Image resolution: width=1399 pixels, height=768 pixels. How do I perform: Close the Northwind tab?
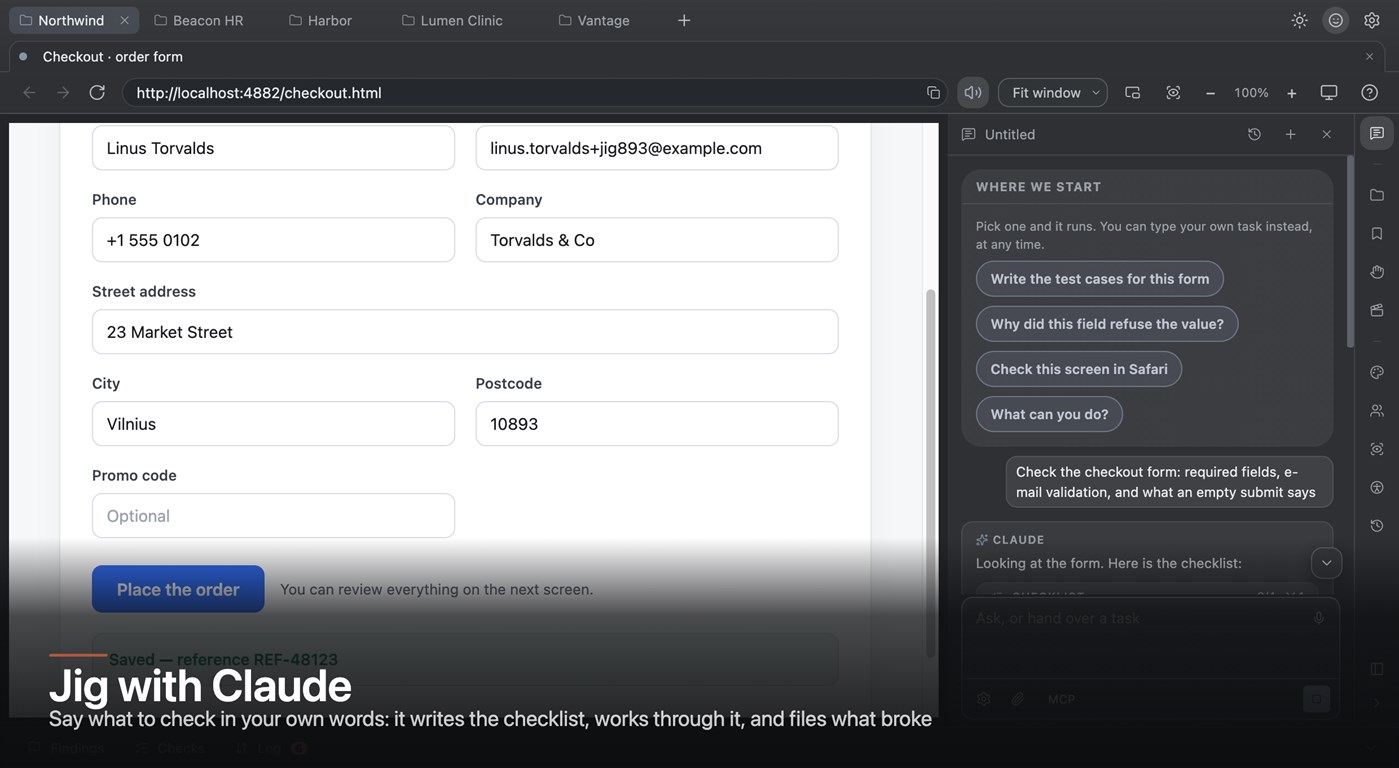[x=124, y=20]
